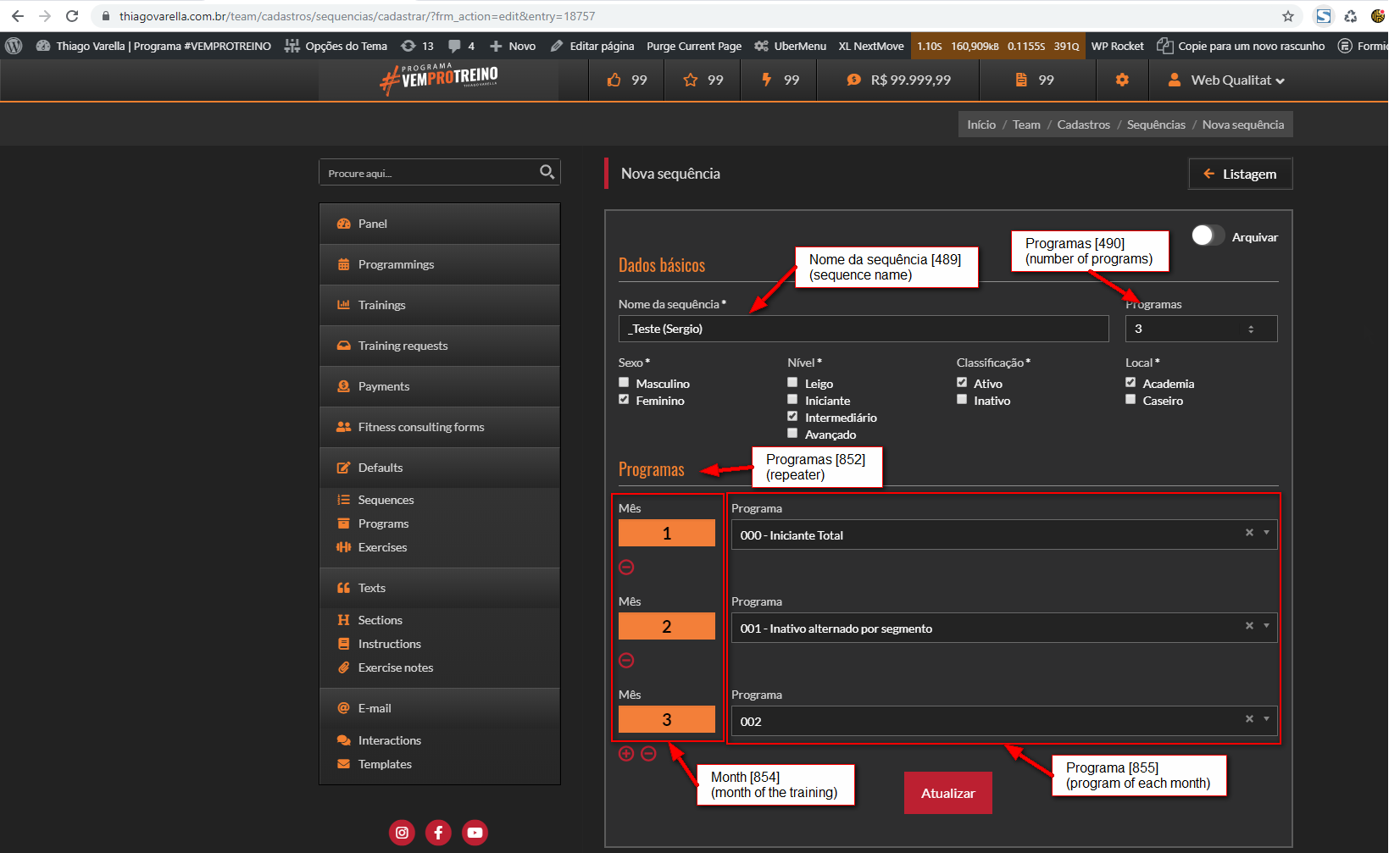Open the Opções do Tema menu
Viewport: 1400px width, 853px height.
[336, 46]
